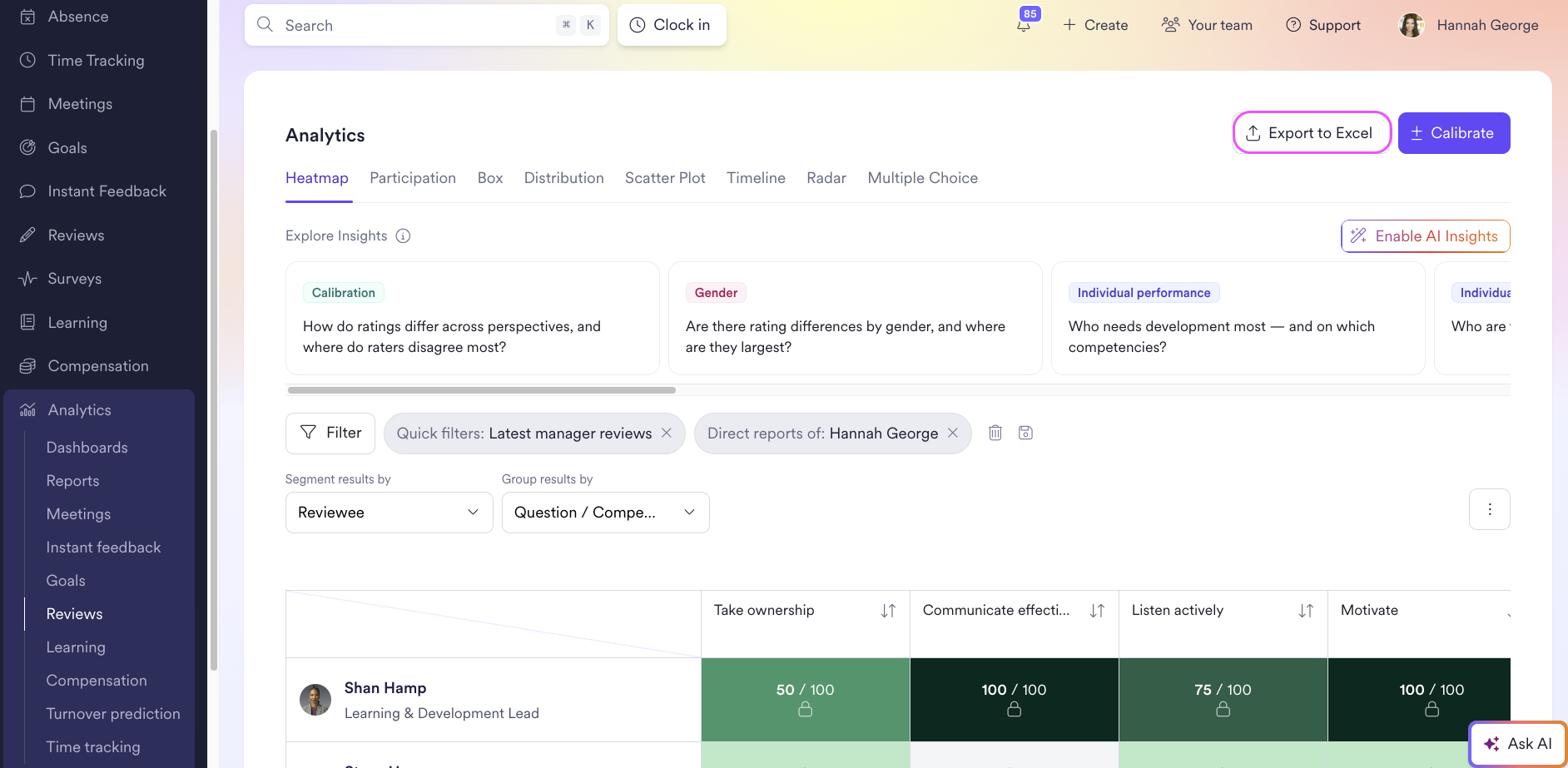
Task: Click the Goals sidebar icon
Action: [x=27, y=147]
